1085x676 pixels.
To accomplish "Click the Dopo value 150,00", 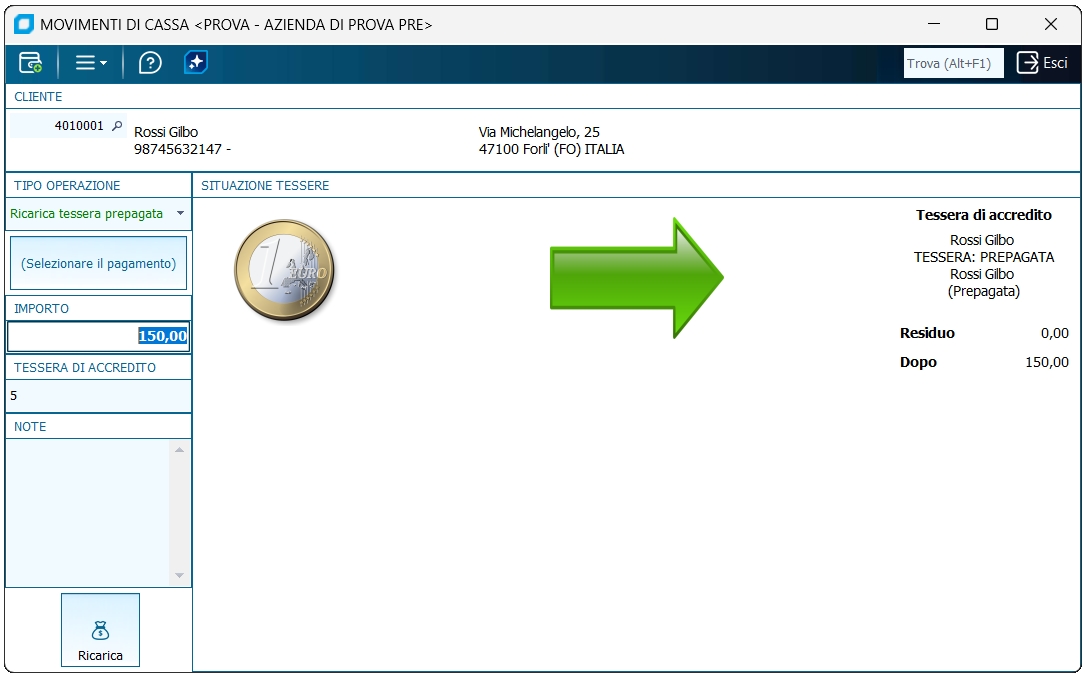I will (1047, 363).
